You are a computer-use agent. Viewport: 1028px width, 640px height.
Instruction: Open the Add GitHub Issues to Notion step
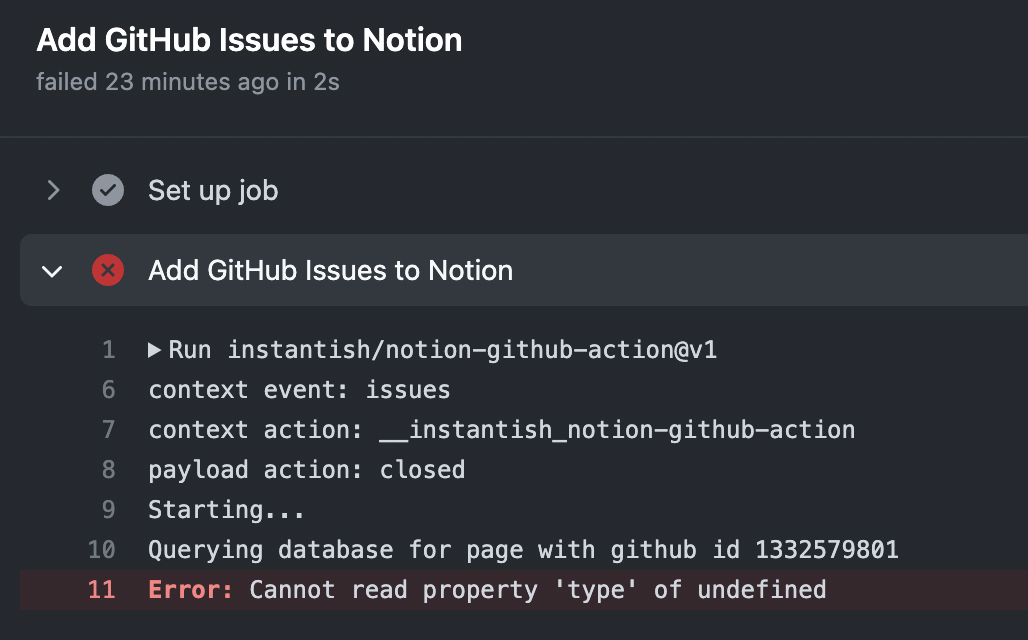pyautogui.click(x=330, y=270)
